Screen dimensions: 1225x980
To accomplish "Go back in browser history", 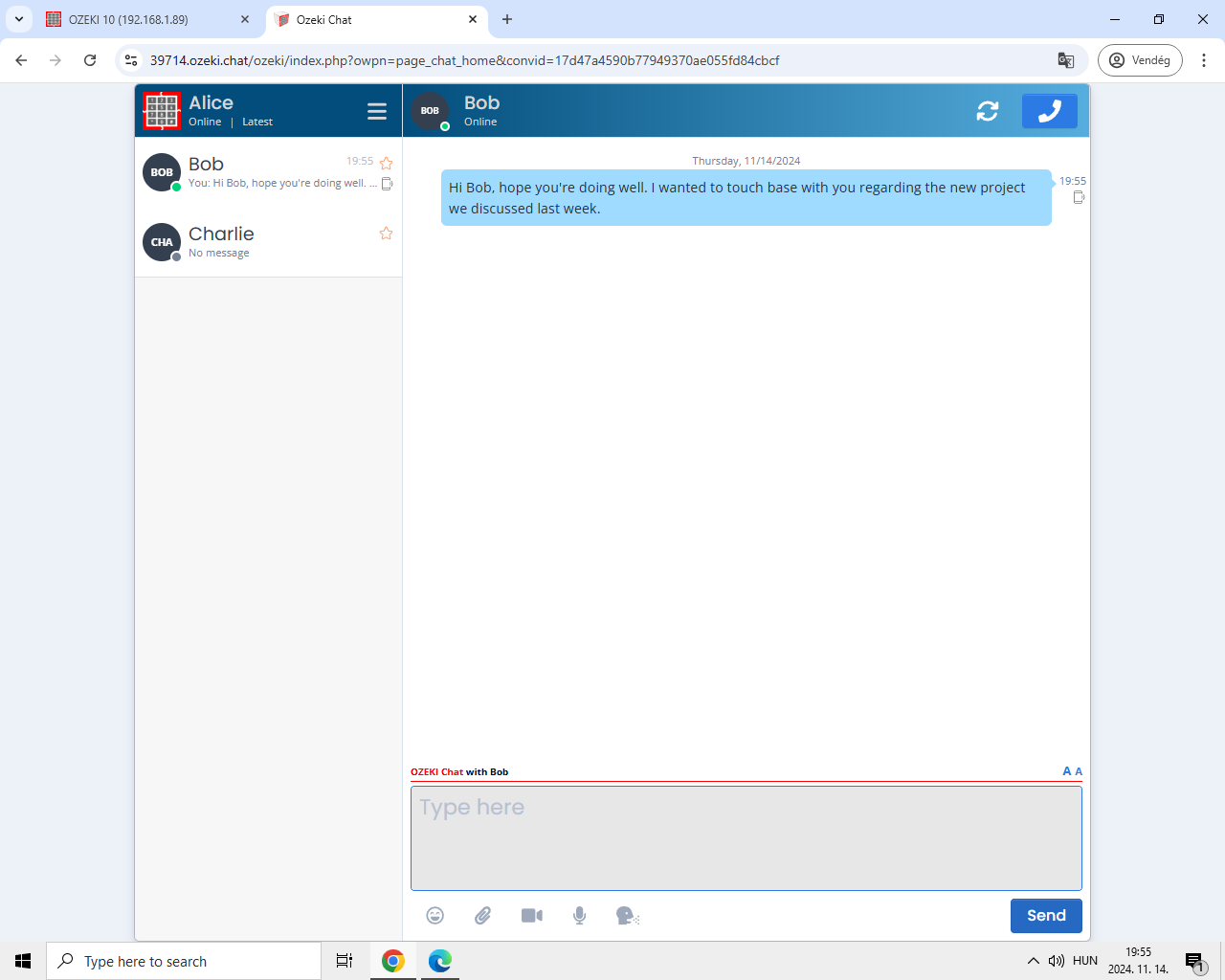I will pos(21,60).
